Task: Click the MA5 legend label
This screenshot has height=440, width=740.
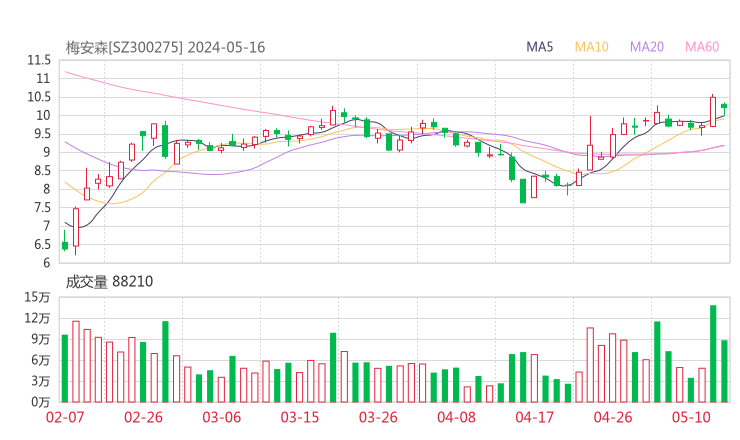Action: tap(539, 47)
